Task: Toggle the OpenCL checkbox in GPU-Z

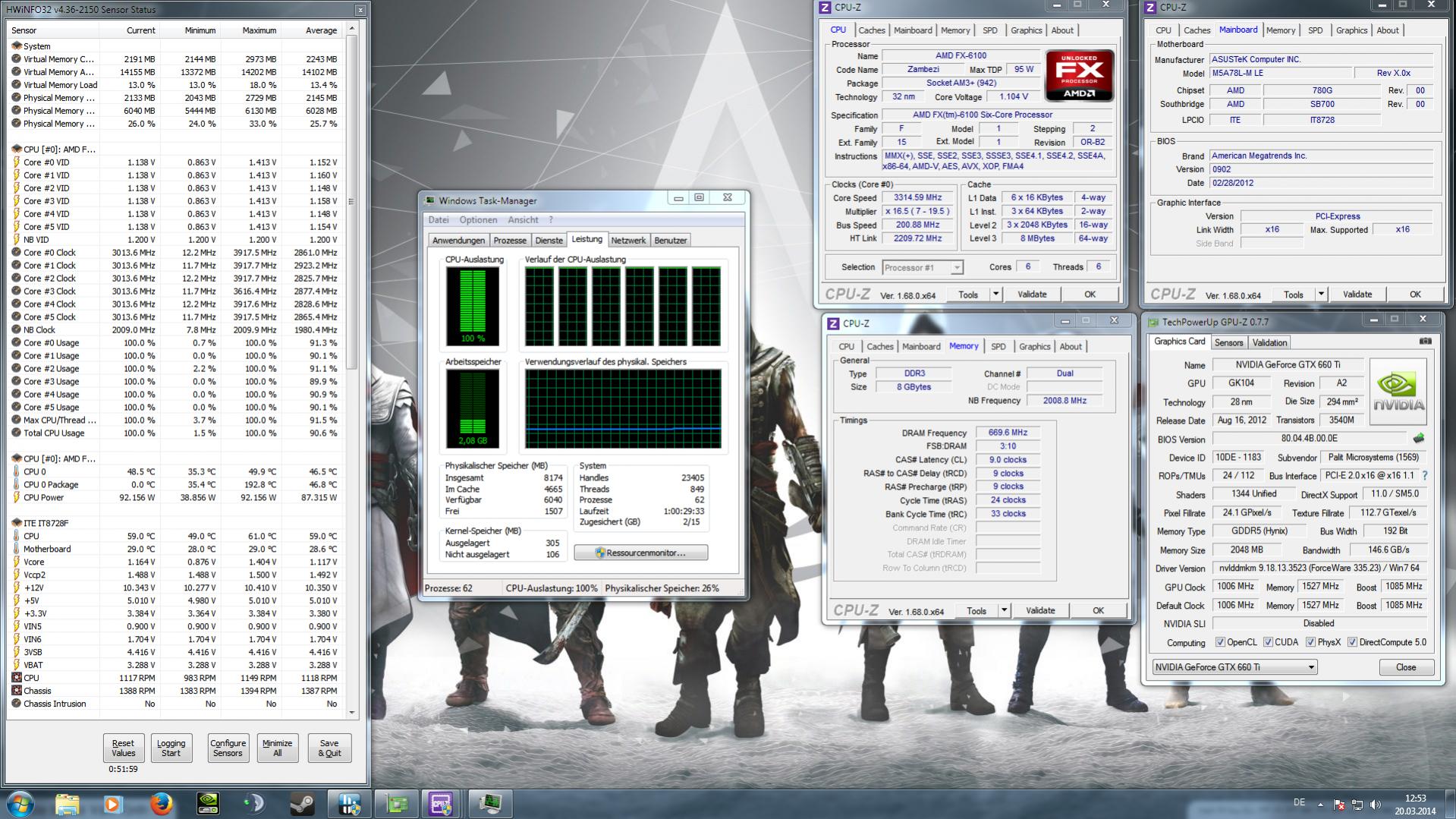Action: [1220, 642]
